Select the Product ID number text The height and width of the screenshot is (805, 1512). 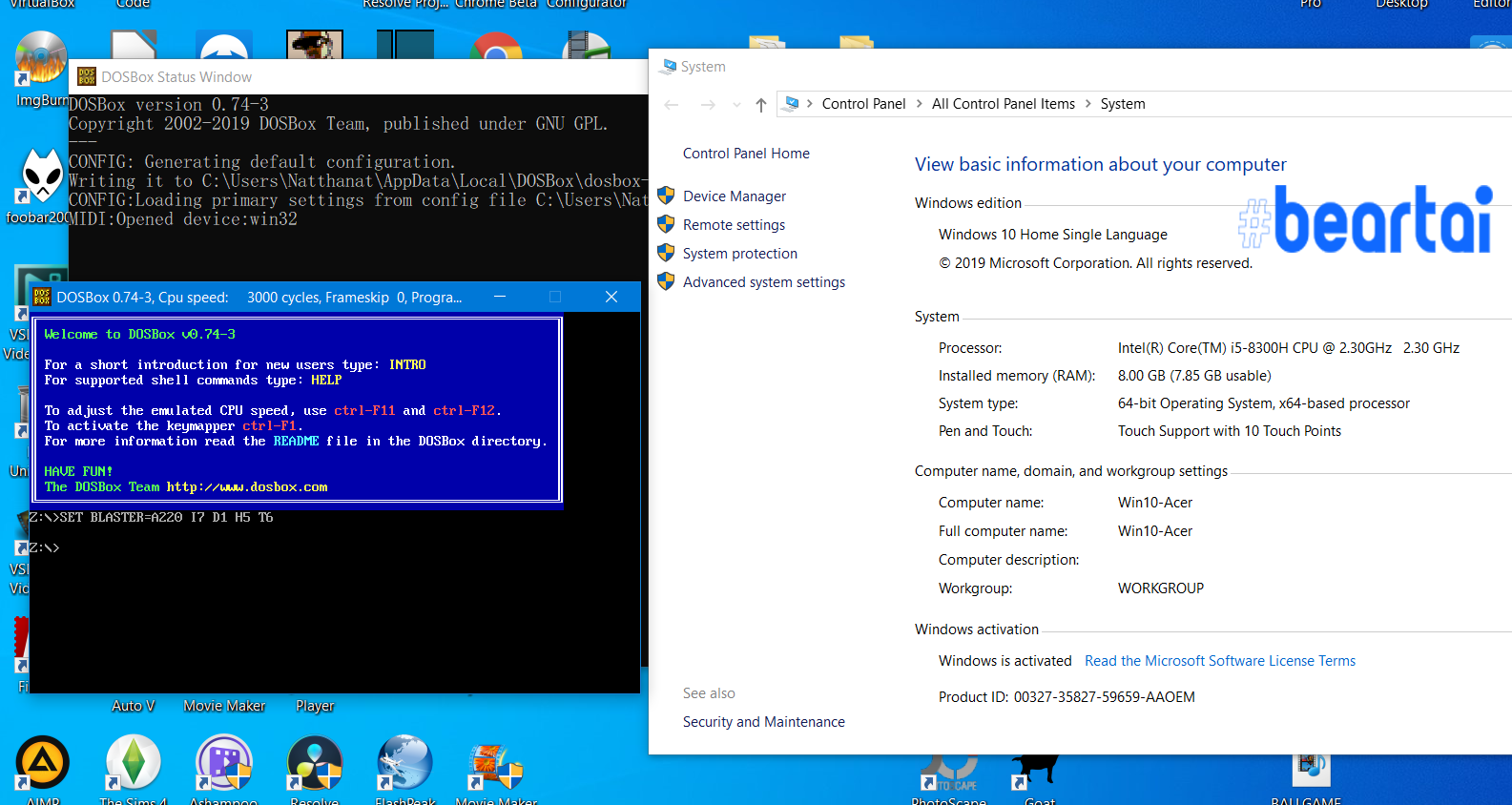point(1105,697)
